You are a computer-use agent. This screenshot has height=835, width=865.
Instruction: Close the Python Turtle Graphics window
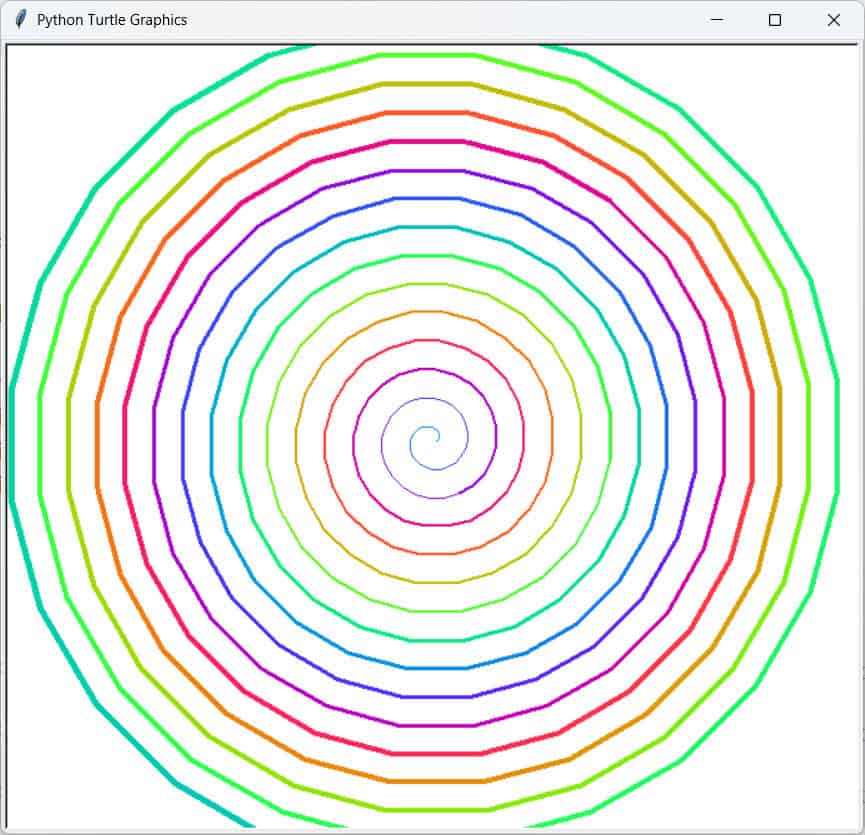(833, 20)
